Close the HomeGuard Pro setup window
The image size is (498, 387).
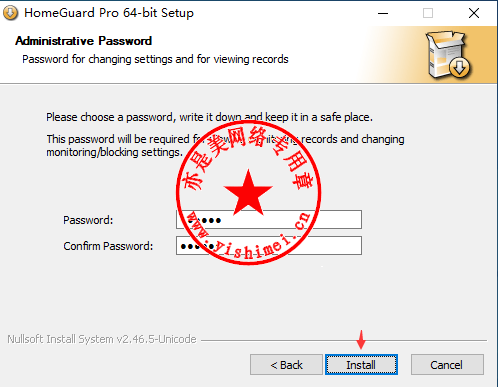pos(474,13)
